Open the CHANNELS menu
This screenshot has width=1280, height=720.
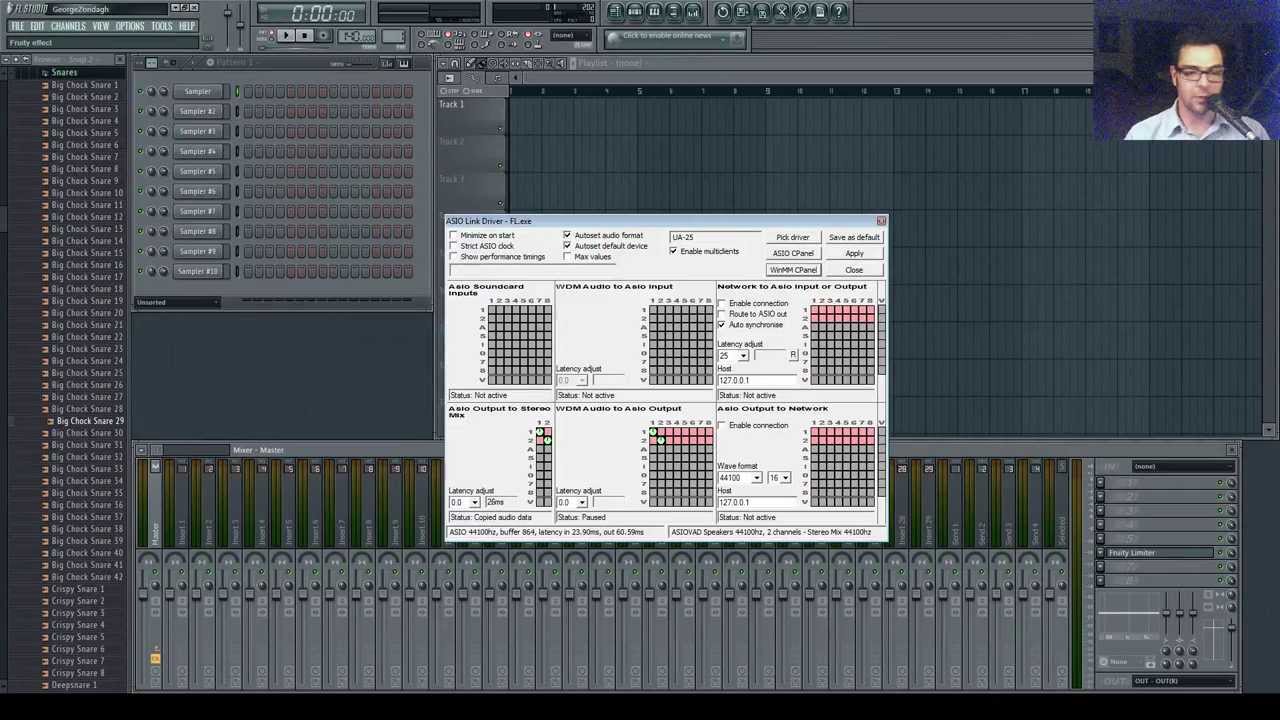point(68,26)
